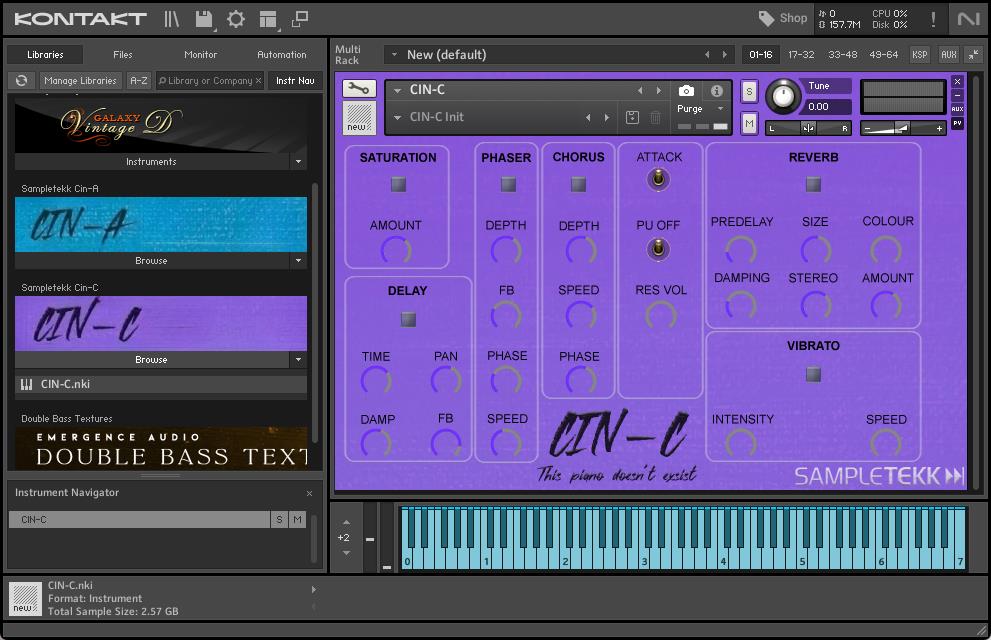Click the camera snapshot icon
The width and height of the screenshot is (991, 640).
(x=686, y=91)
